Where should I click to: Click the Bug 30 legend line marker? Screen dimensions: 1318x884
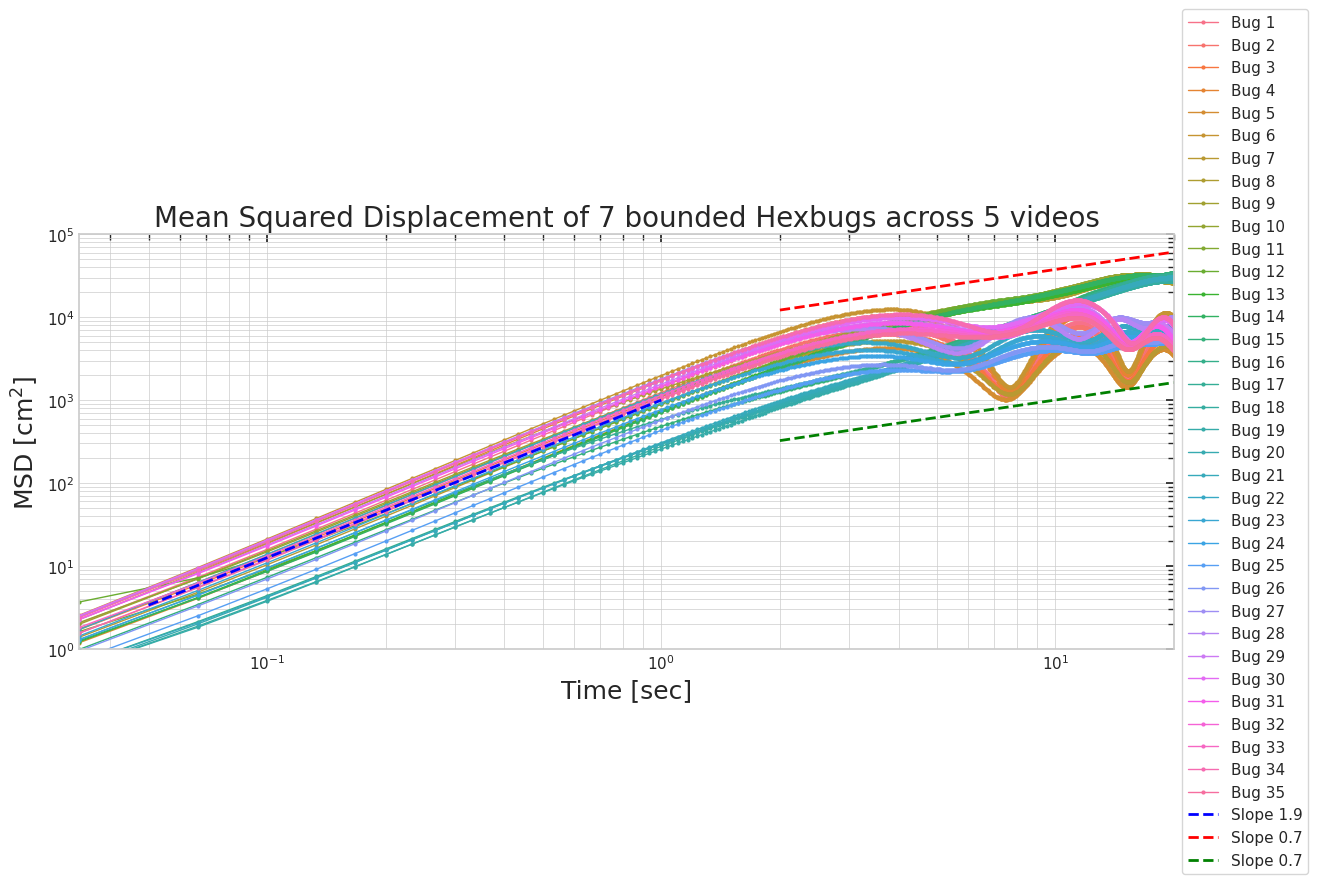point(1204,678)
